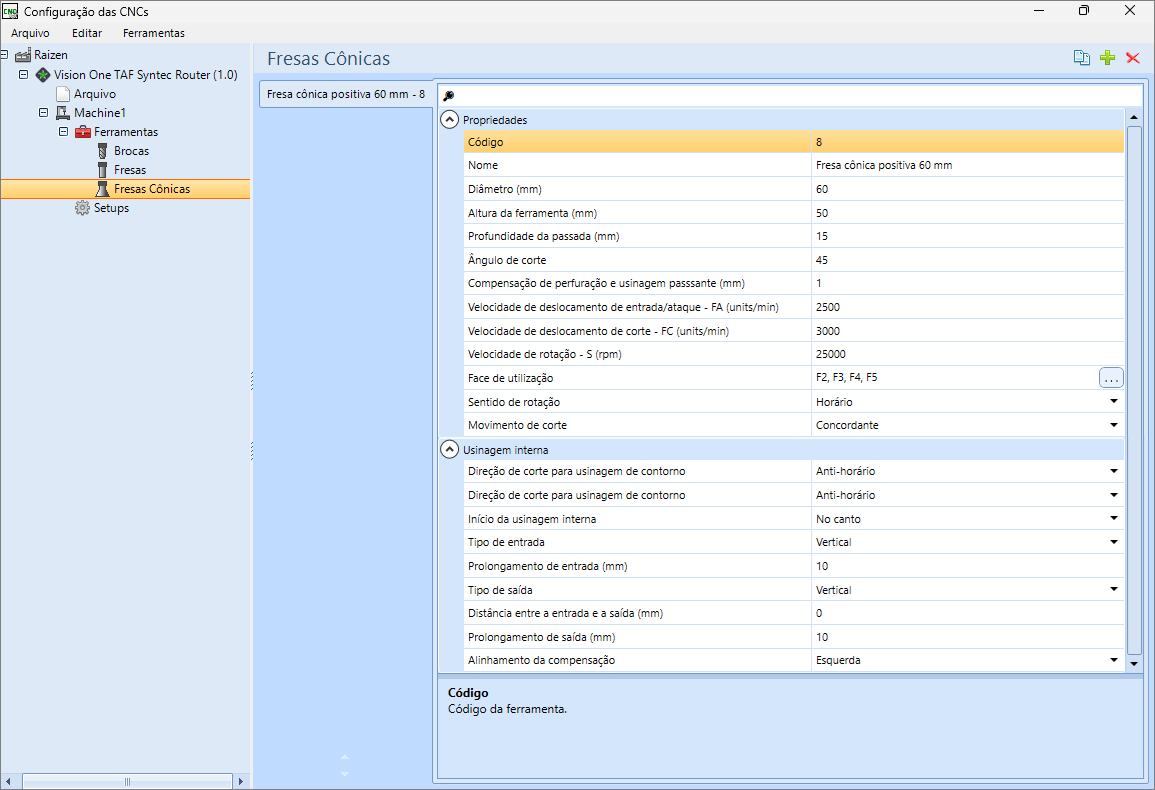
Task: Open the Início da usinagem interna dropdown
Action: pyautogui.click(x=1114, y=519)
